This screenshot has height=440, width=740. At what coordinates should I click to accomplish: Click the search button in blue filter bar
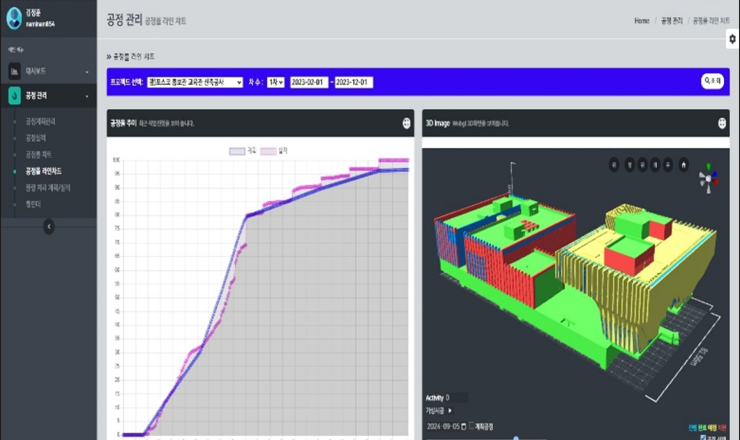[x=712, y=82]
